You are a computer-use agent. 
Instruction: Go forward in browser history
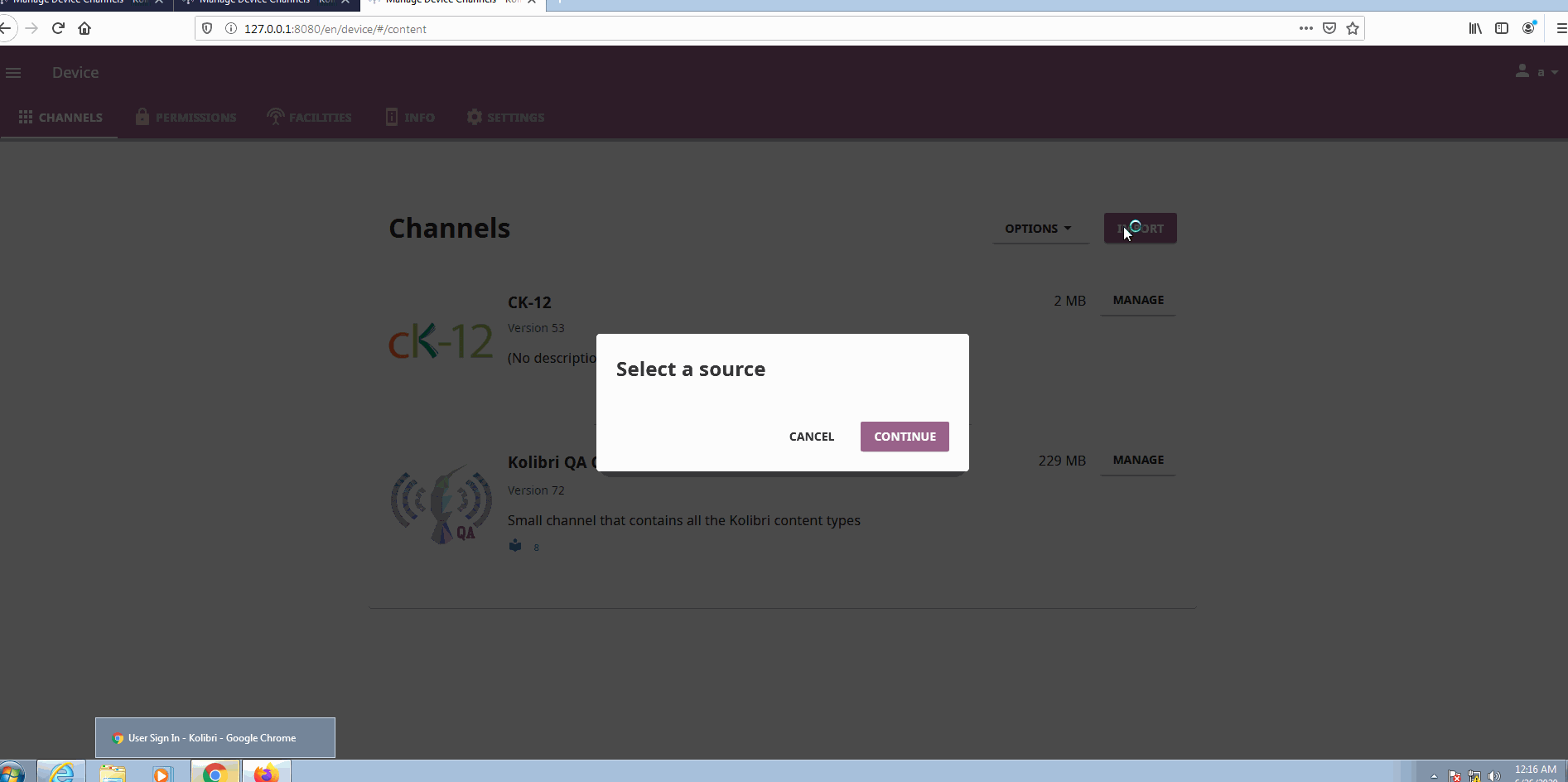(x=31, y=28)
